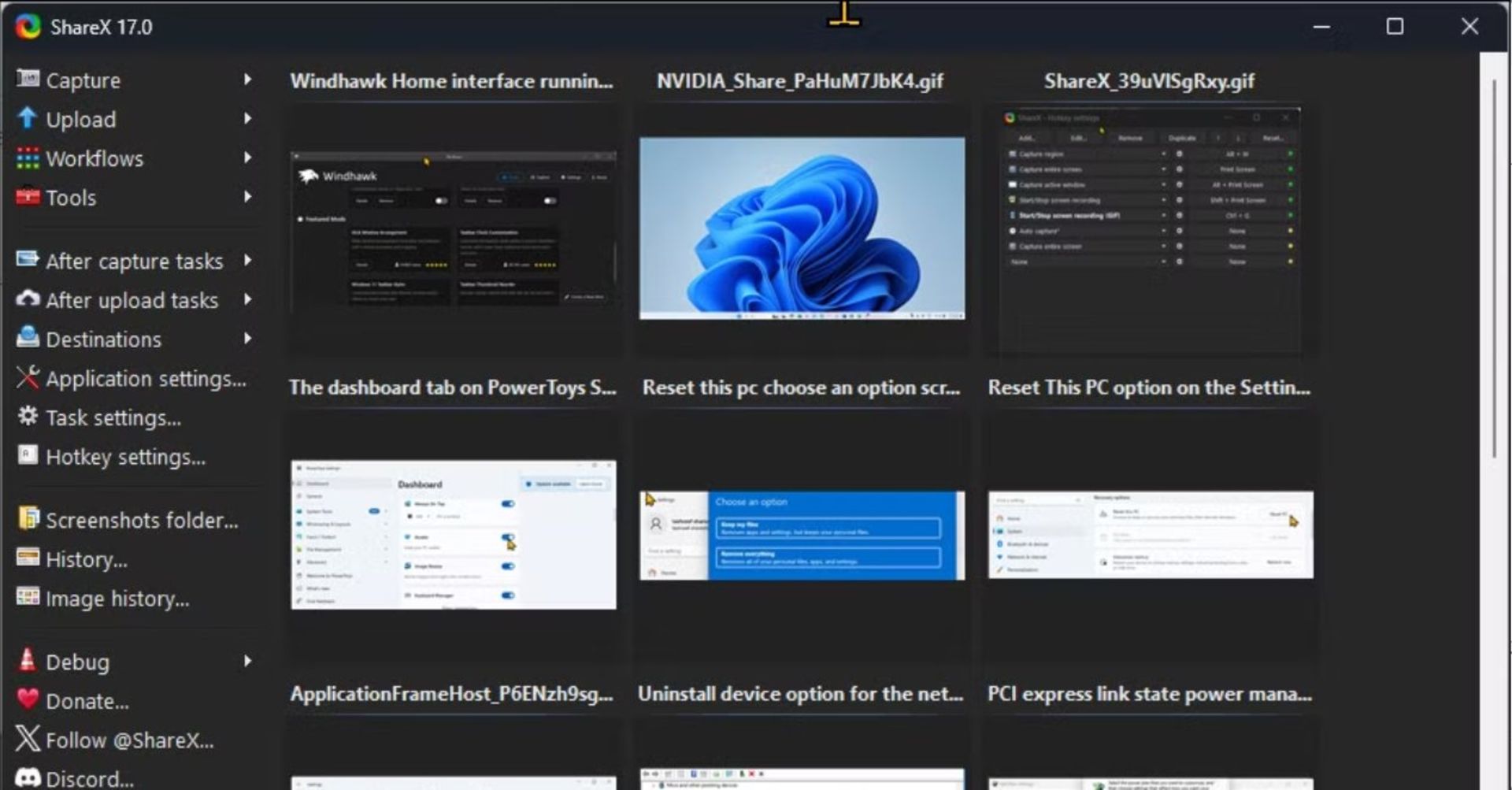Select the Reset This PC Settings thumbnail

(1151, 535)
